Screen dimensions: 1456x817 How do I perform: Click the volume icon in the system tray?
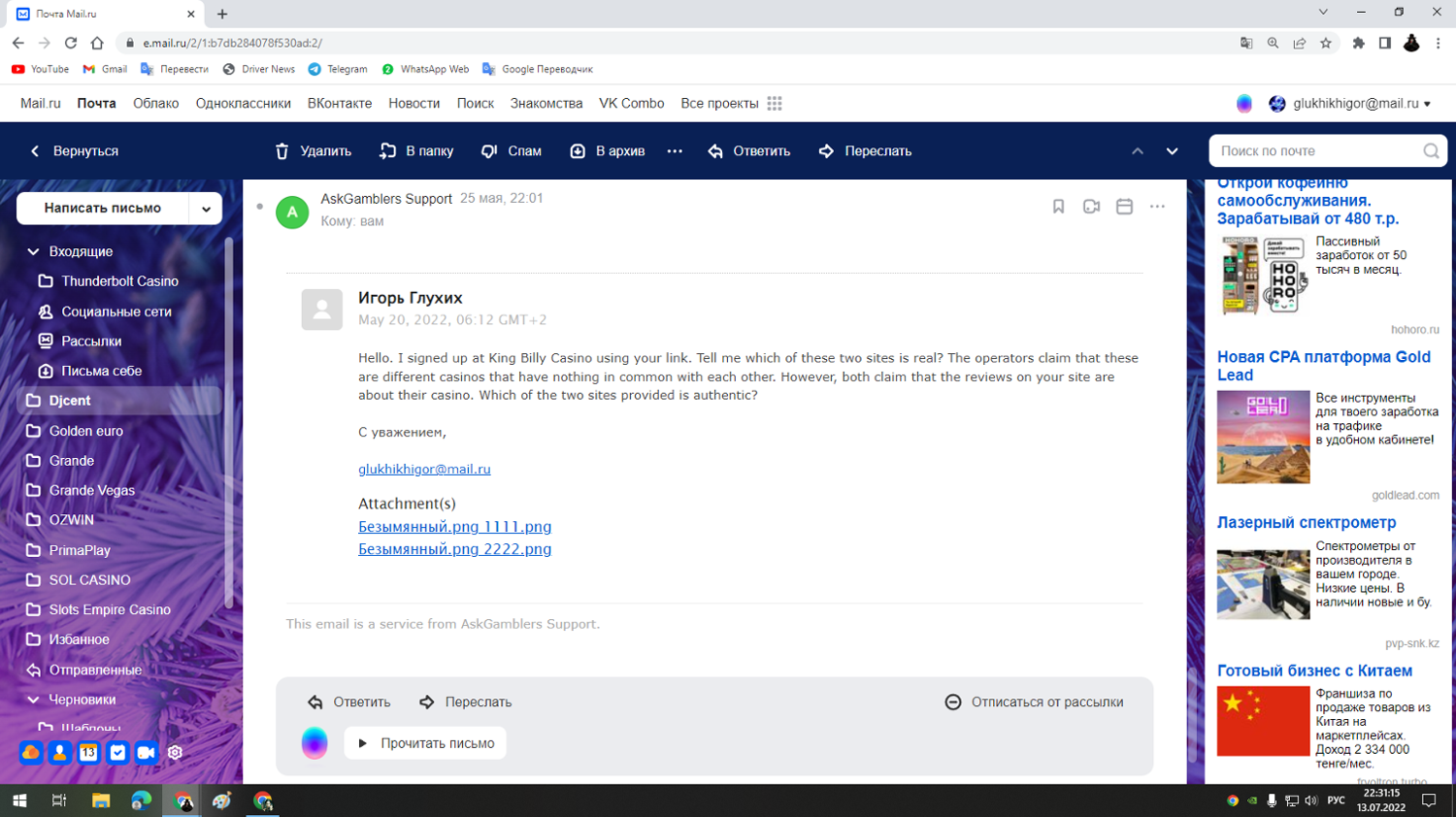pyautogui.click(x=1311, y=801)
